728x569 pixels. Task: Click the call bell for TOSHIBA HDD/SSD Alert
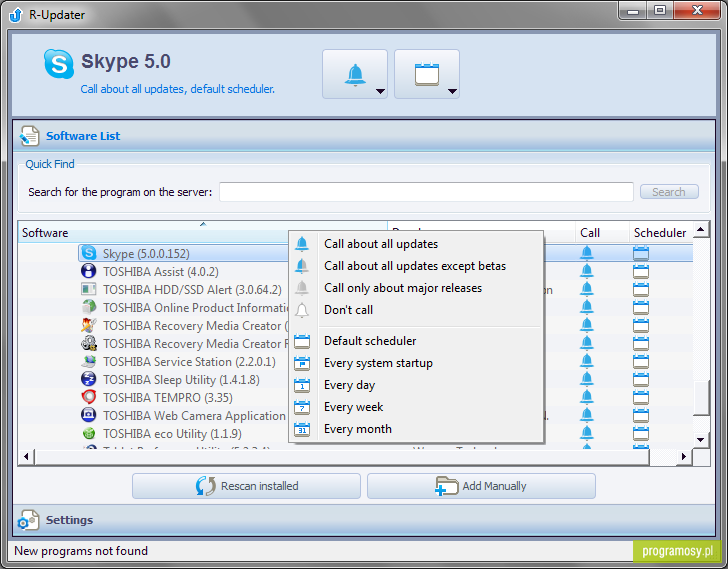[586, 289]
